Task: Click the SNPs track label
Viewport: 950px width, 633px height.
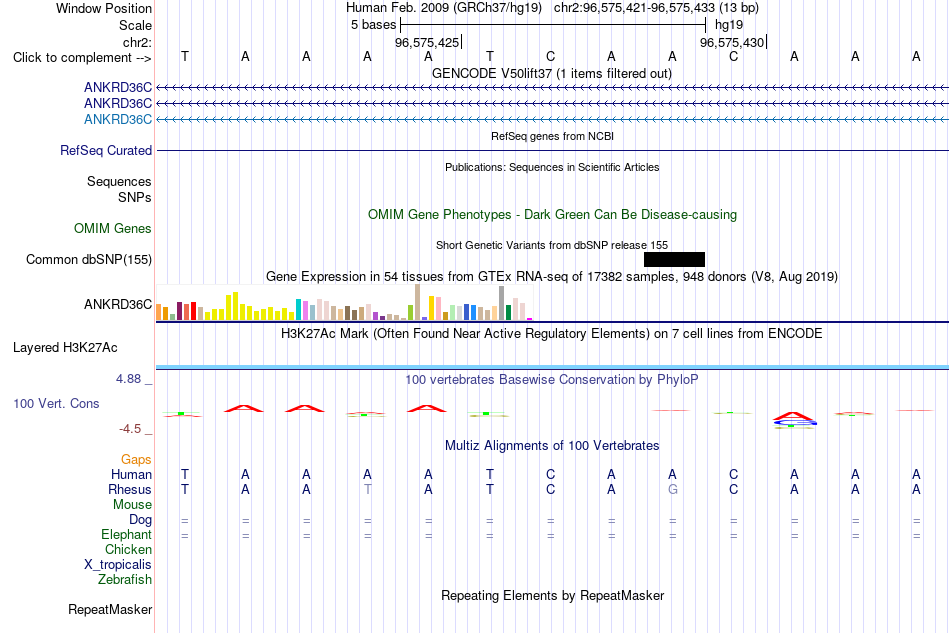Action: (135, 197)
